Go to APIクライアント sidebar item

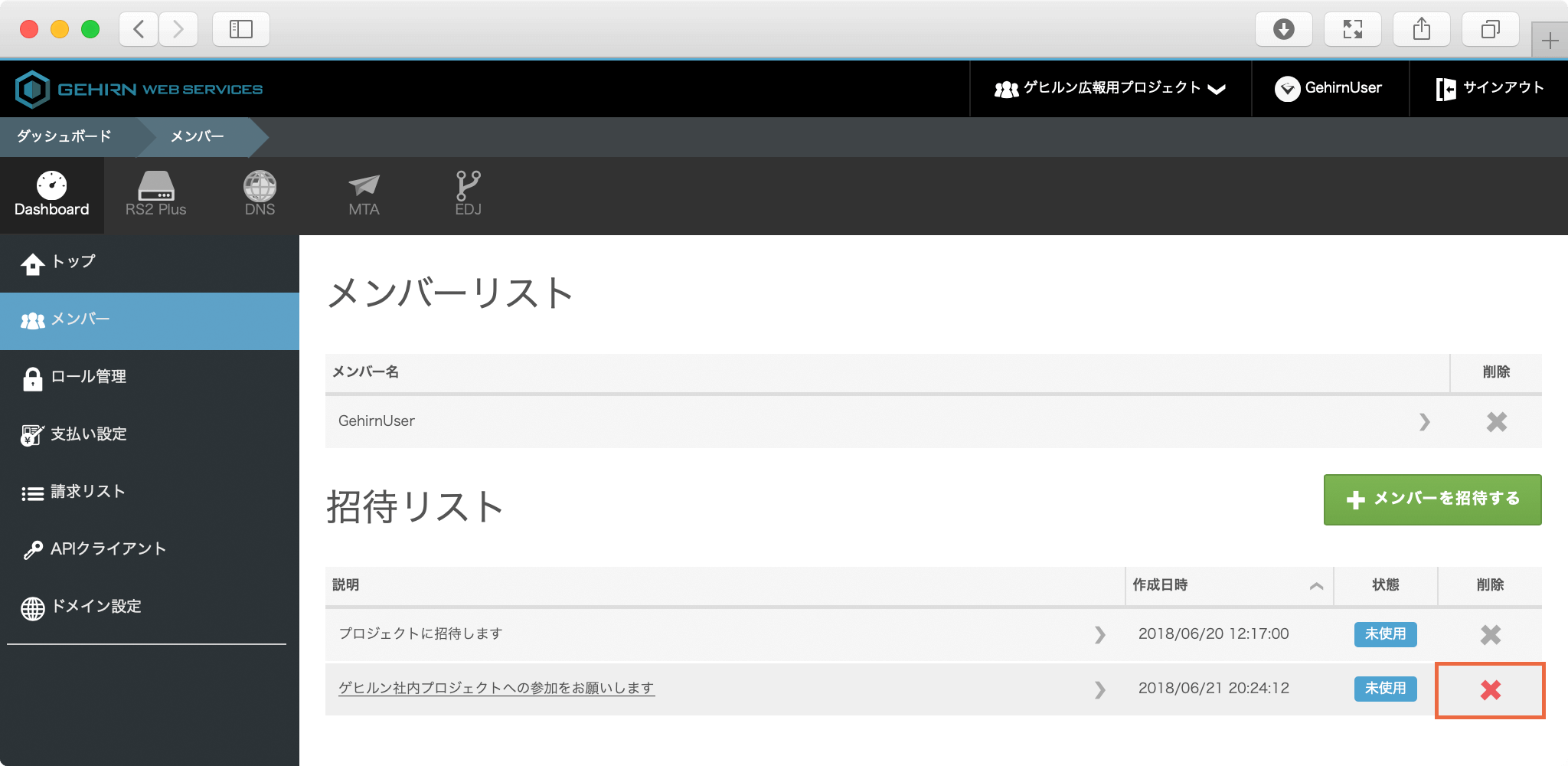coord(107,549)
